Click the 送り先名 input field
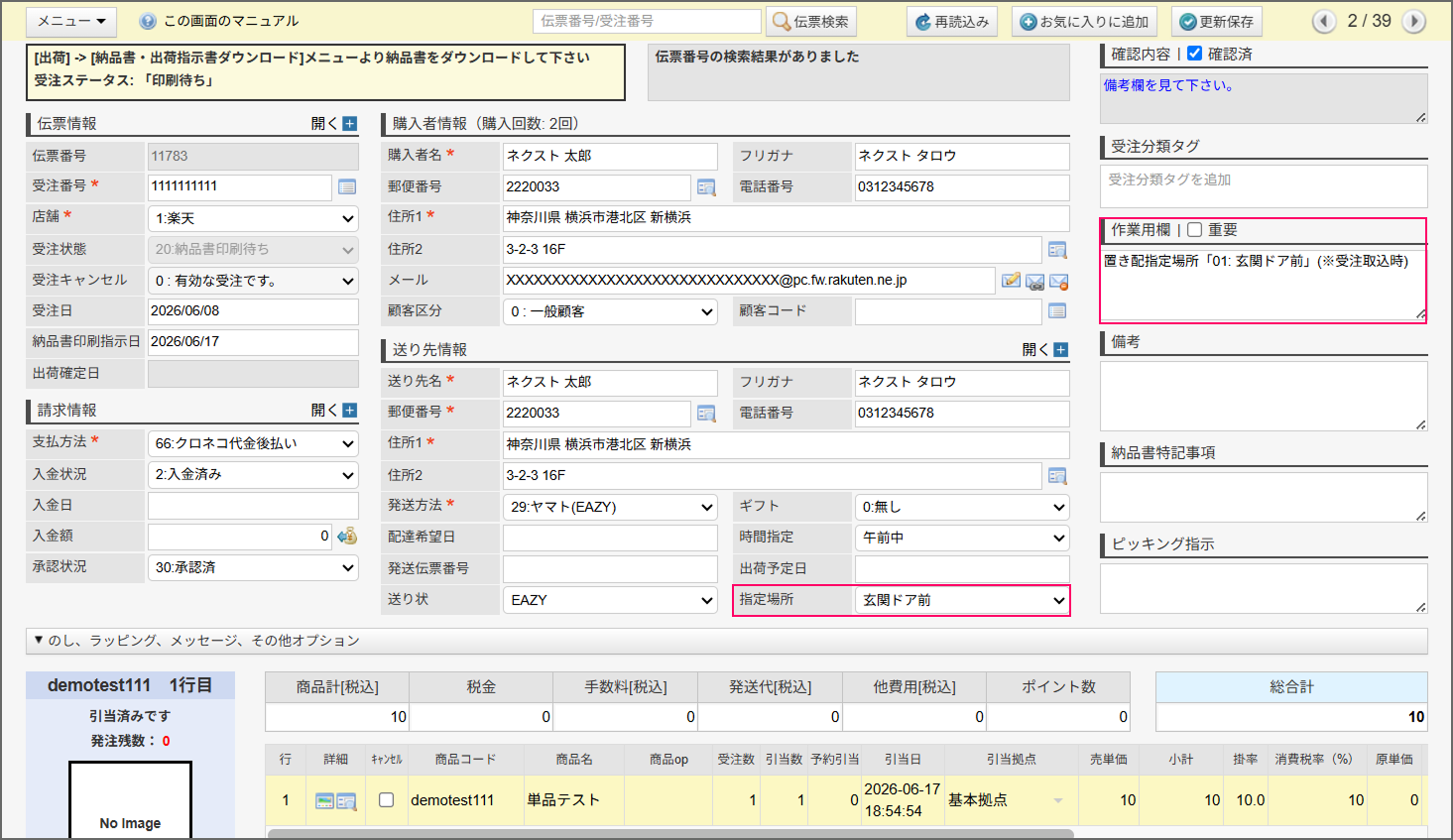Screen dimensions: 1453x840 pos(610,382)
